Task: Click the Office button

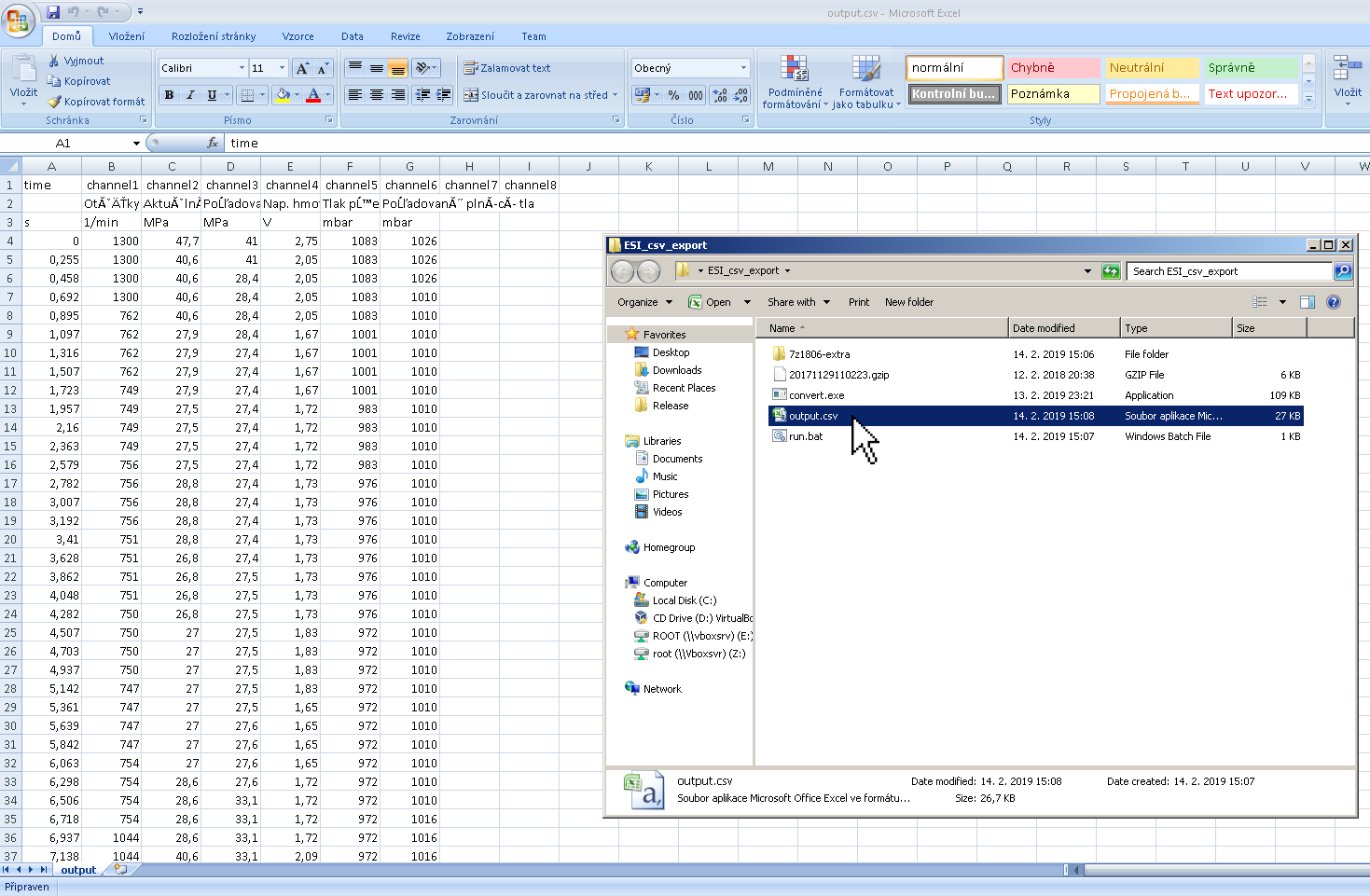Action: (18, 20)
